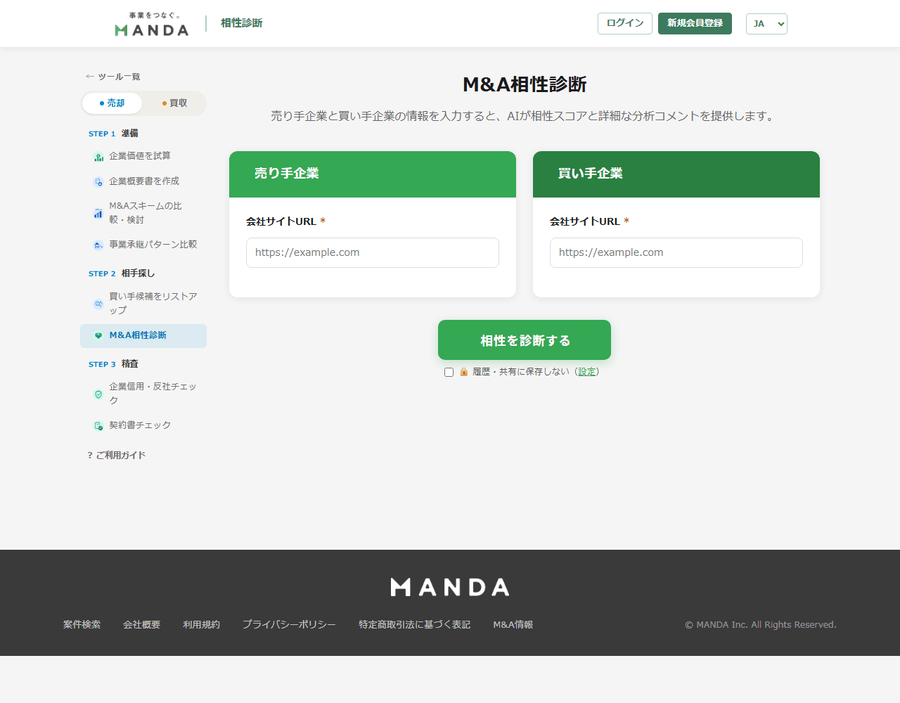The image size is (900, 703).
Task: Focus the 買い手企業 会社サイトURL field
Action: click(676, 253)
